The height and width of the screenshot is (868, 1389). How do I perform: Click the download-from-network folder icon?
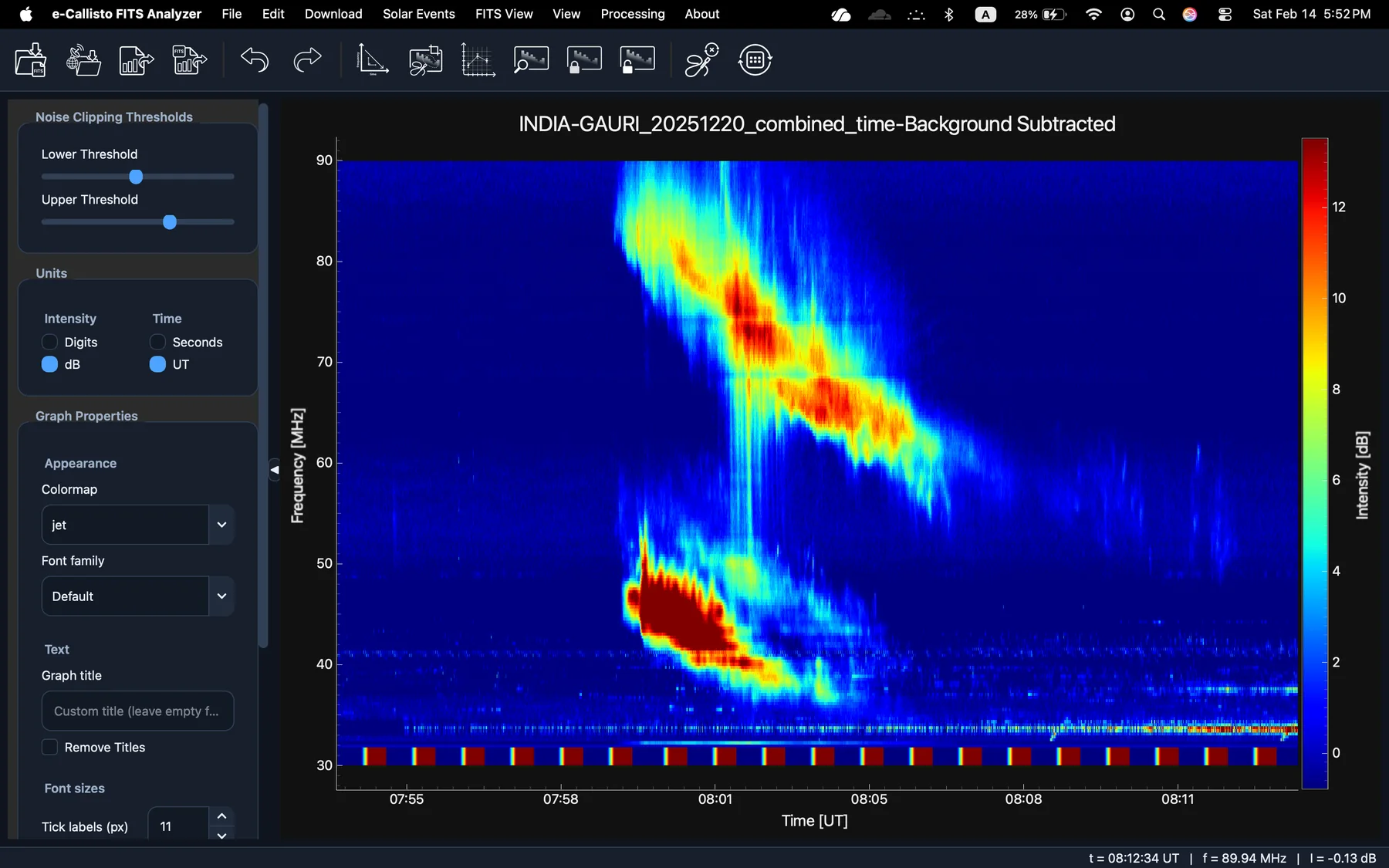[83, 60]
